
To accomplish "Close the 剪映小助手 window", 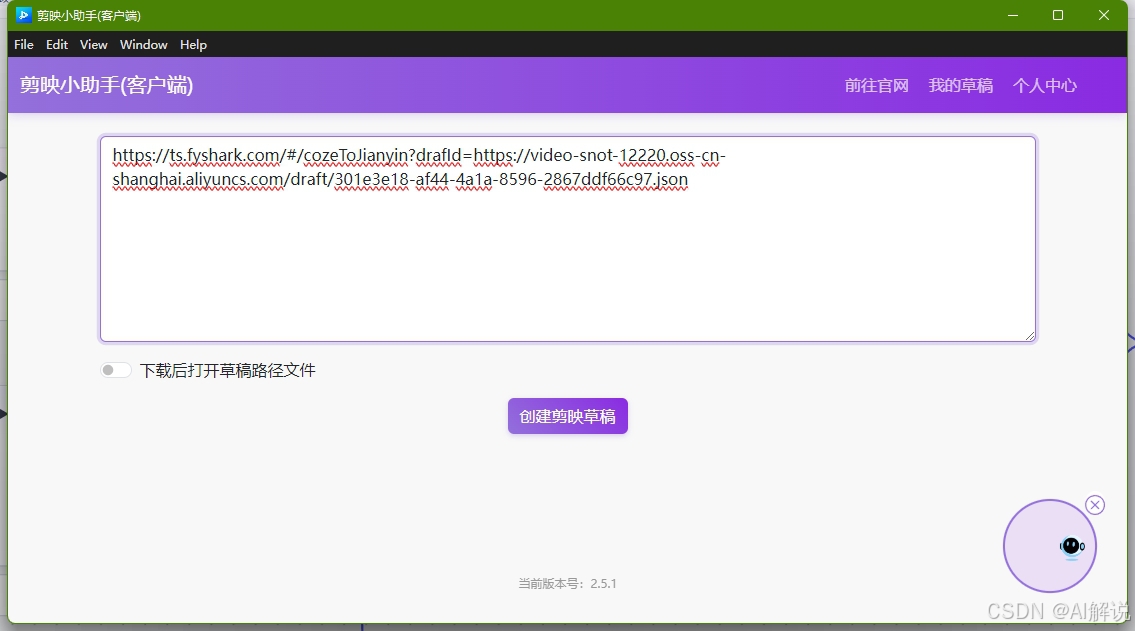I will (1103, 15).
